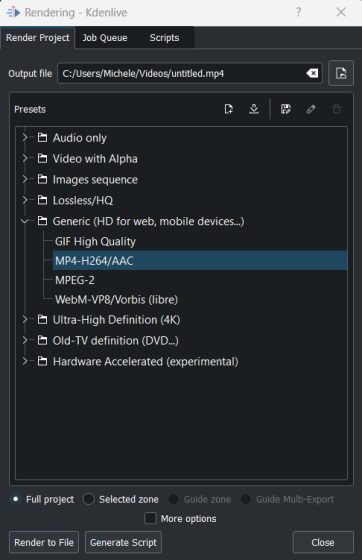The height and width of the screenshot is (560, 362).
Task: Click the Close button
Action: (x=323, y=542)
